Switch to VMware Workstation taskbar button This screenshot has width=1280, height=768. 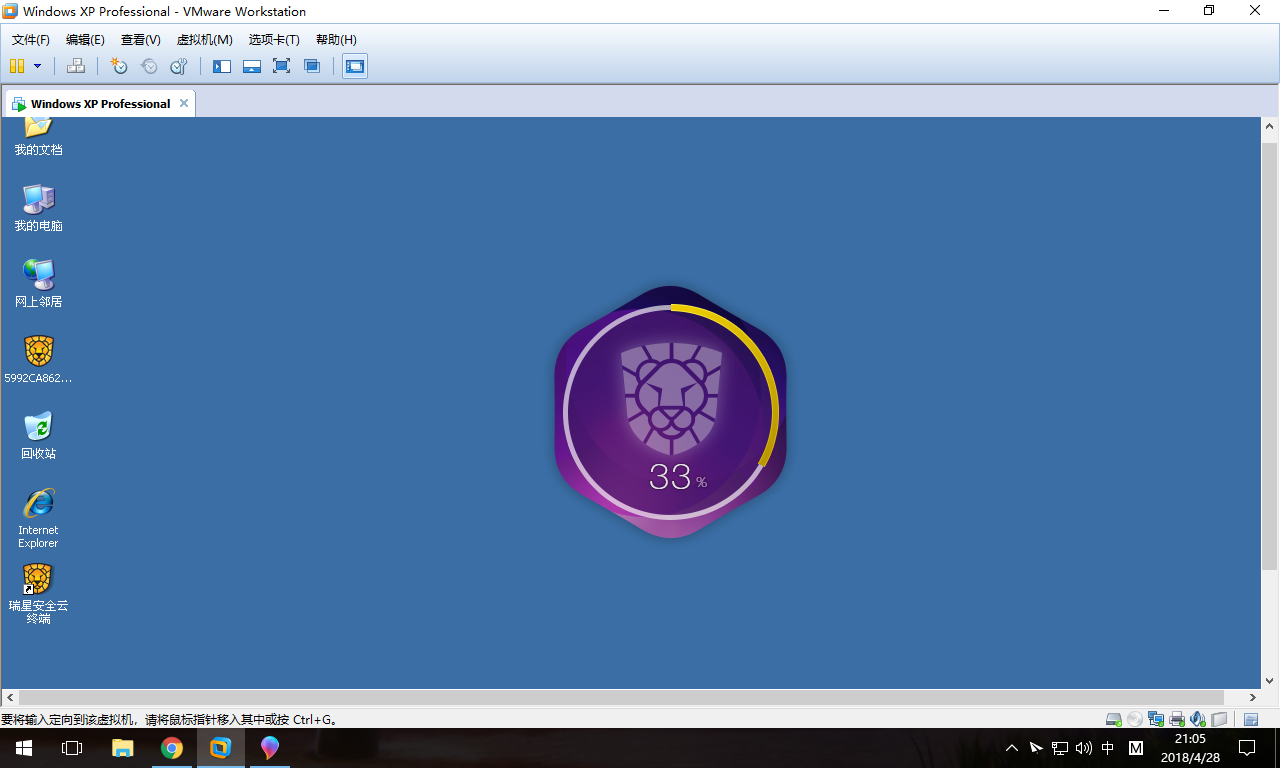(220, 748)
